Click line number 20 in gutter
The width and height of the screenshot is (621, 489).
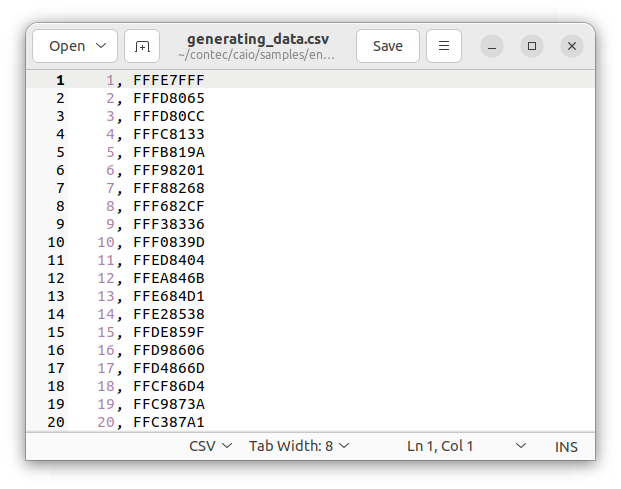point(56,422)
